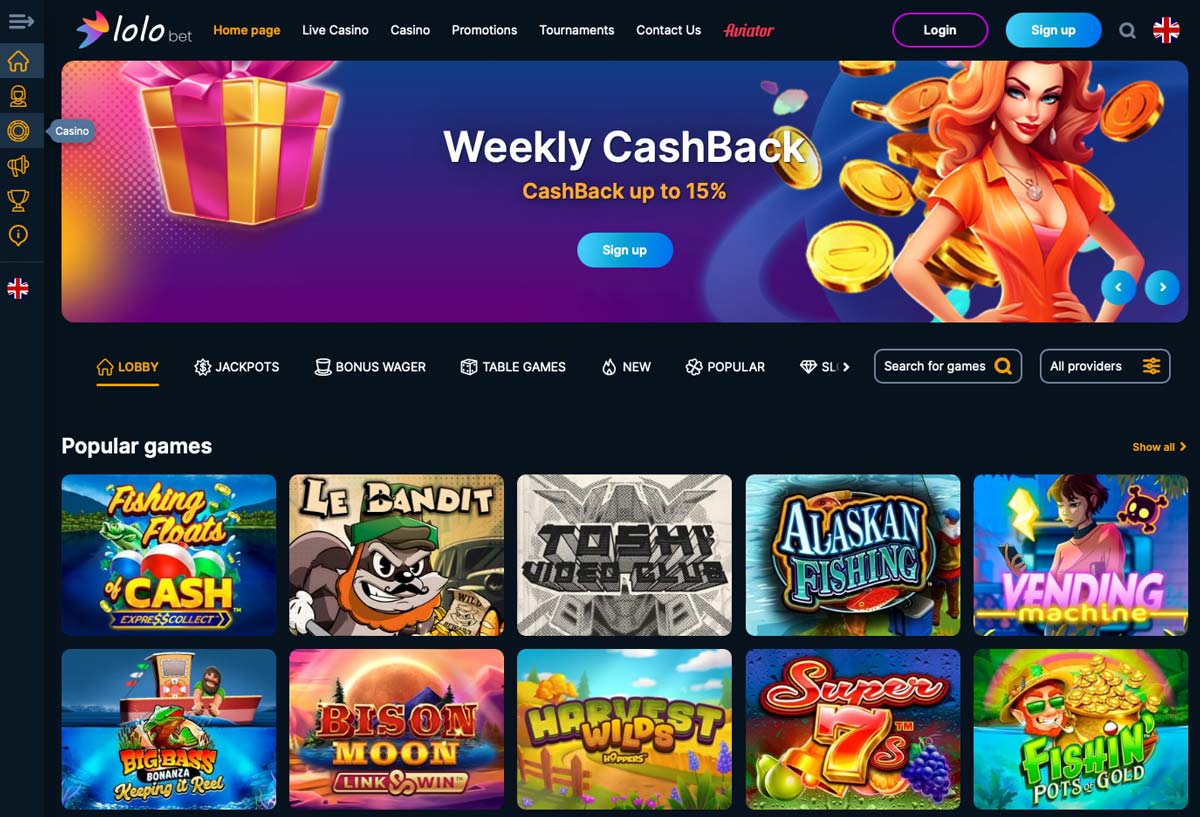Expand the sidebar hamburger menu
Image resolution: width=1200 pixels, height=817 pixels.
21,21
